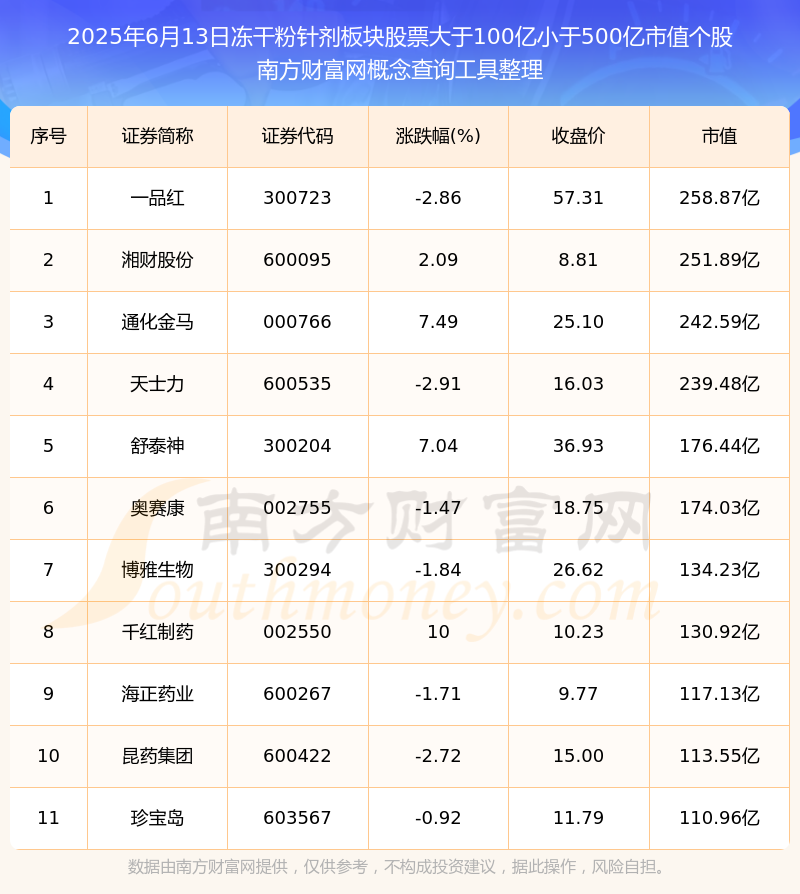Image resolution: width=800 pixels, height=894 pixels.
Task: Click closing price 15.00
Action: (x=578, y=756)
